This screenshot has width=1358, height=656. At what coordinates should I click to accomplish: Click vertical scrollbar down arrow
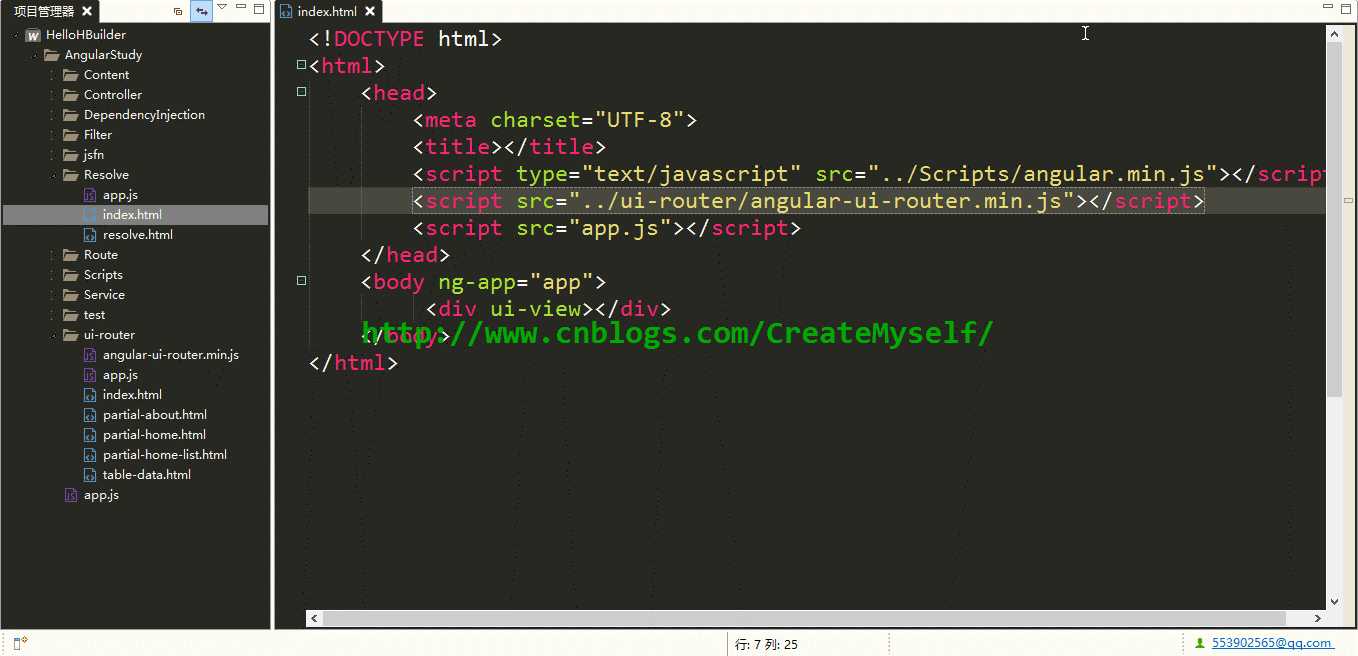pyautogui.click(x=1335, y=601)
